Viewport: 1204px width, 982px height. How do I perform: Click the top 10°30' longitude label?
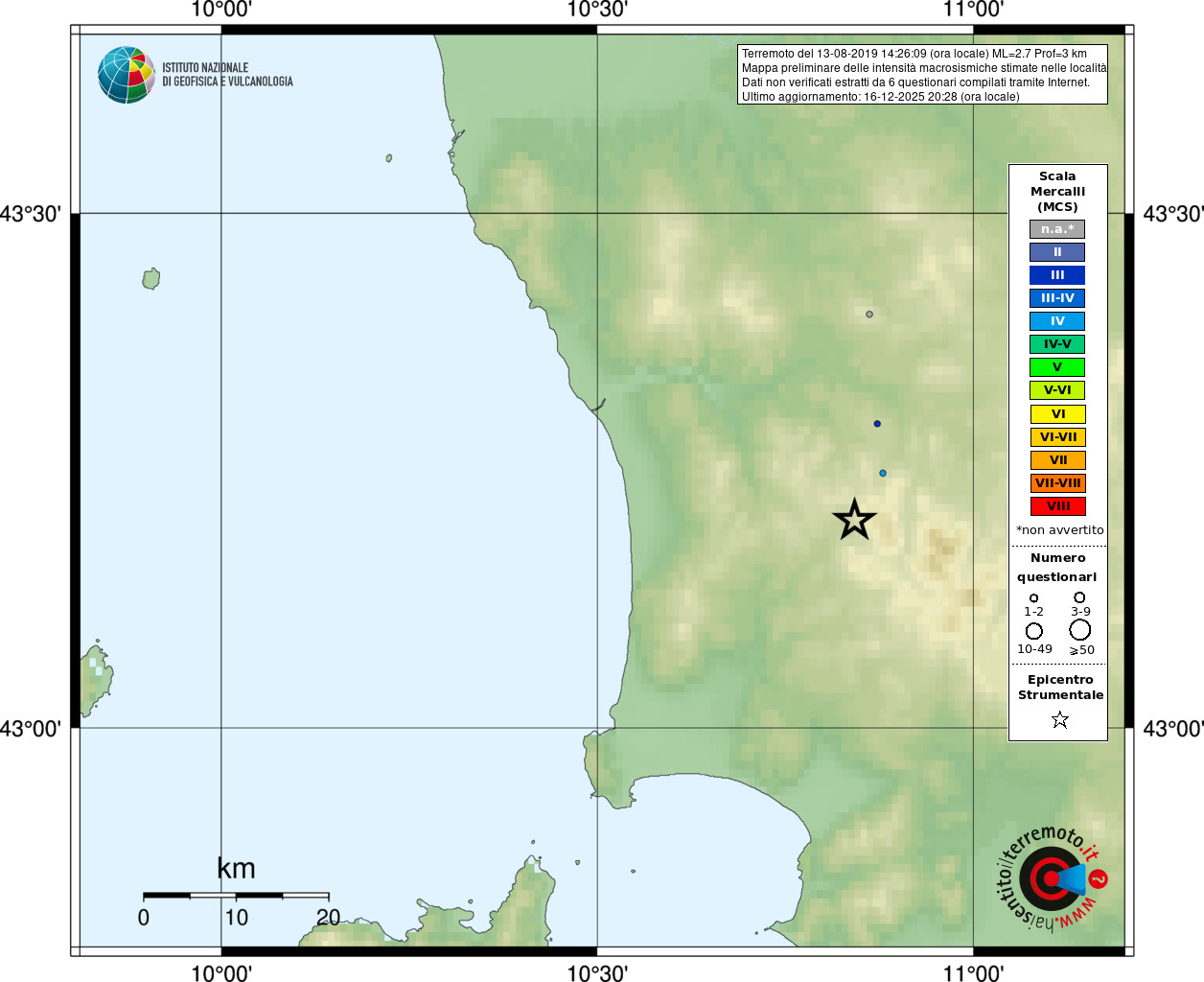coord(597,10)
